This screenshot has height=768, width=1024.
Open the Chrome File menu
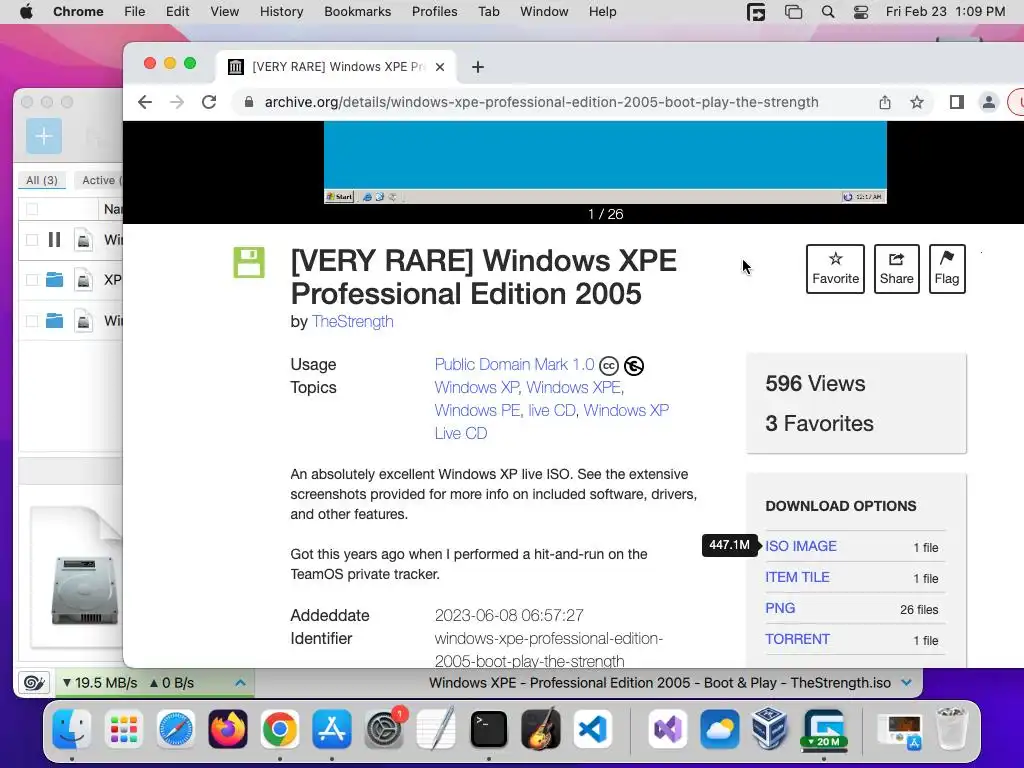click(x=135, y=12)
